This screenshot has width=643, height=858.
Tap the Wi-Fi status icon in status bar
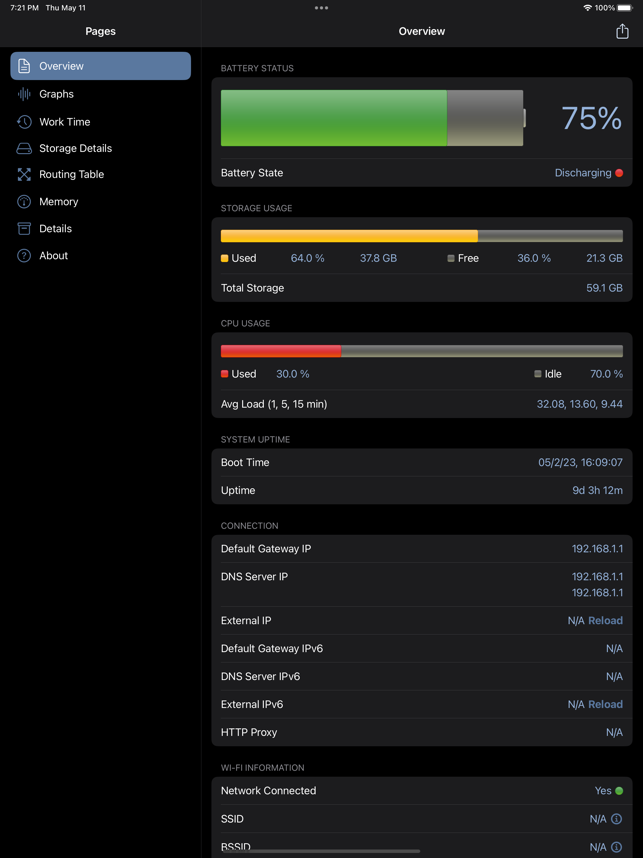588,8
